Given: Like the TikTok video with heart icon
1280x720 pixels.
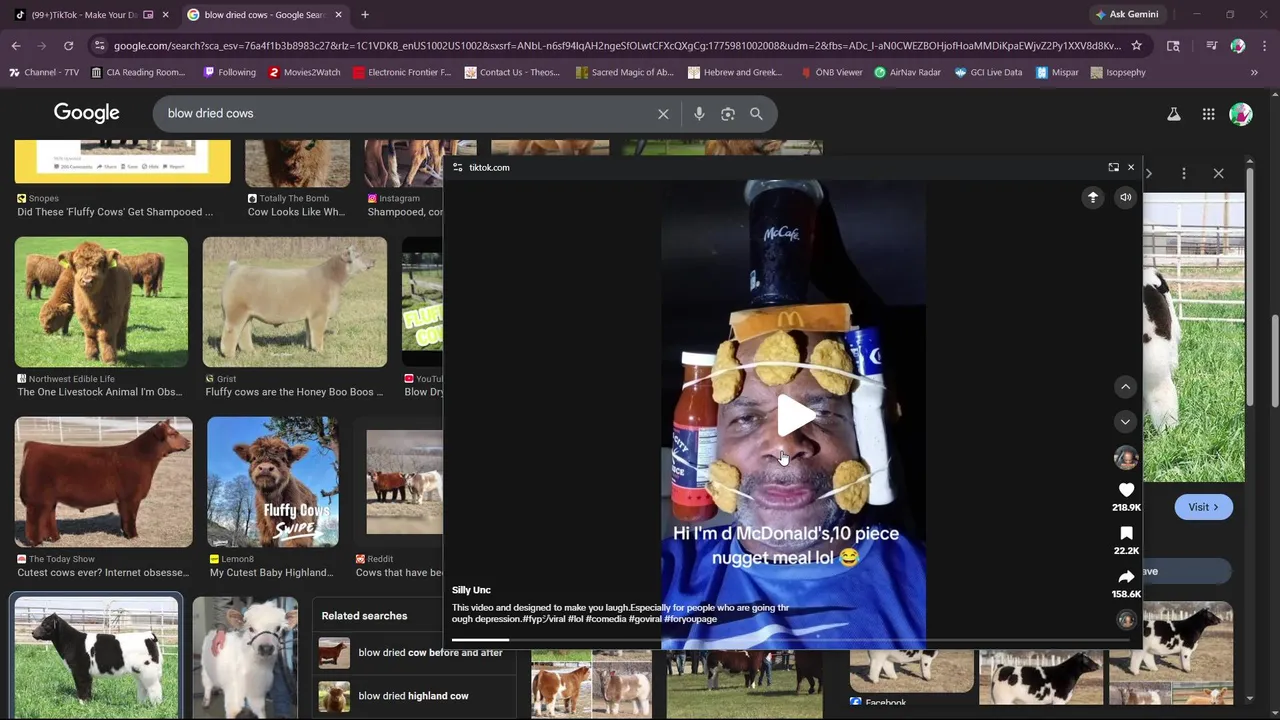Looking at the screenshot, I should [1126, 490].
